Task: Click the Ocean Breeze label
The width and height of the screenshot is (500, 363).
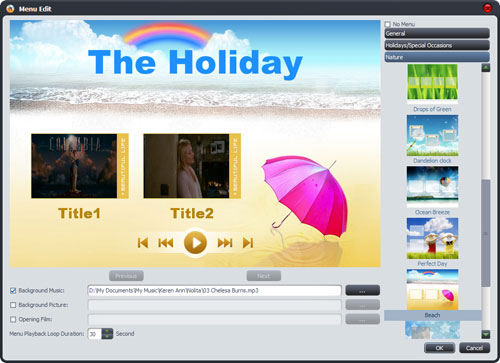Action: point(432,212)
